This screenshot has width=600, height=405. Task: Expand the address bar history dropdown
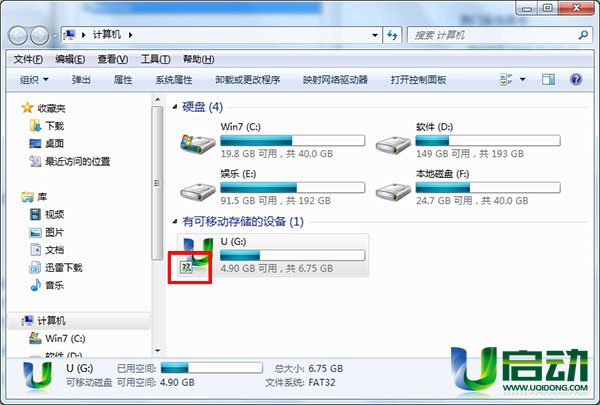coord(375,35)
